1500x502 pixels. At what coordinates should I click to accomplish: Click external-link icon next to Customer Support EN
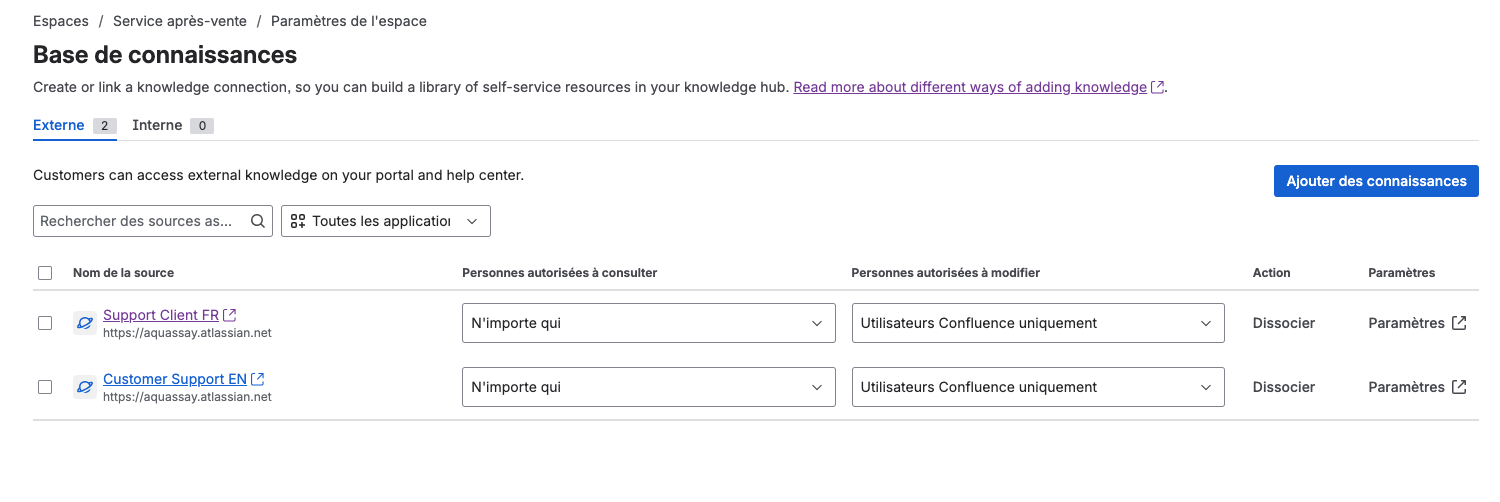[x=258, y=380]
